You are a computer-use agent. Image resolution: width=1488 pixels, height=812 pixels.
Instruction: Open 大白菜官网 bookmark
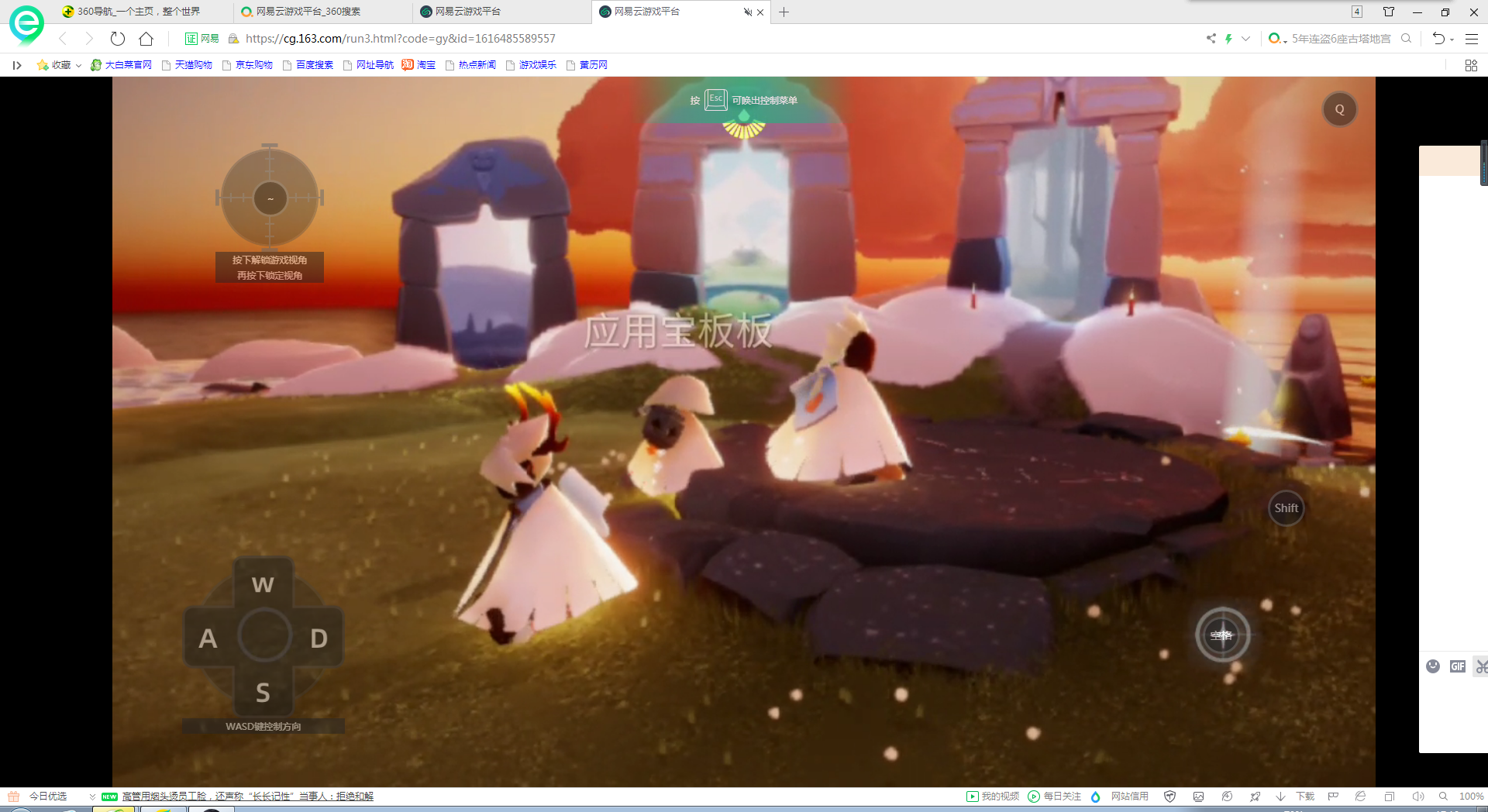point(121,65)
